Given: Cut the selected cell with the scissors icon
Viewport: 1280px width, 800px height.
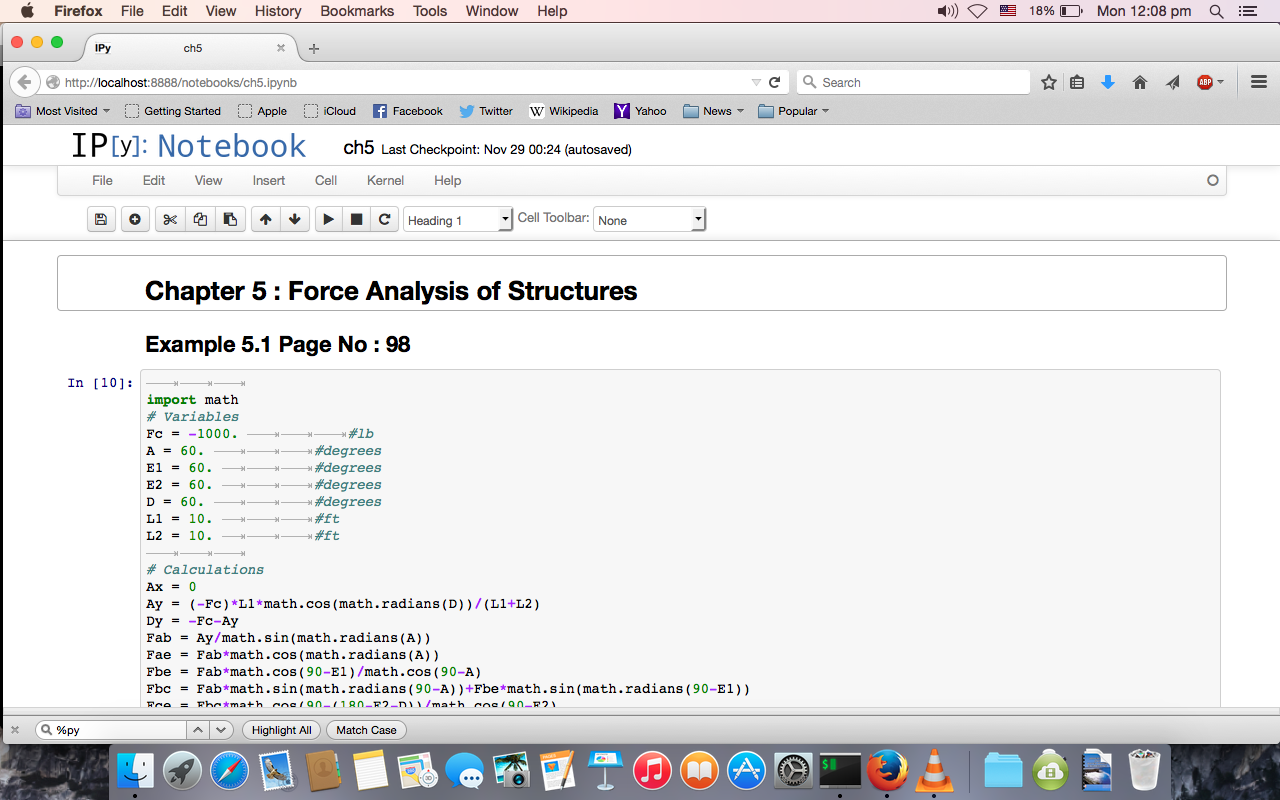Looking at the screenshot, I should click(170, 220).
